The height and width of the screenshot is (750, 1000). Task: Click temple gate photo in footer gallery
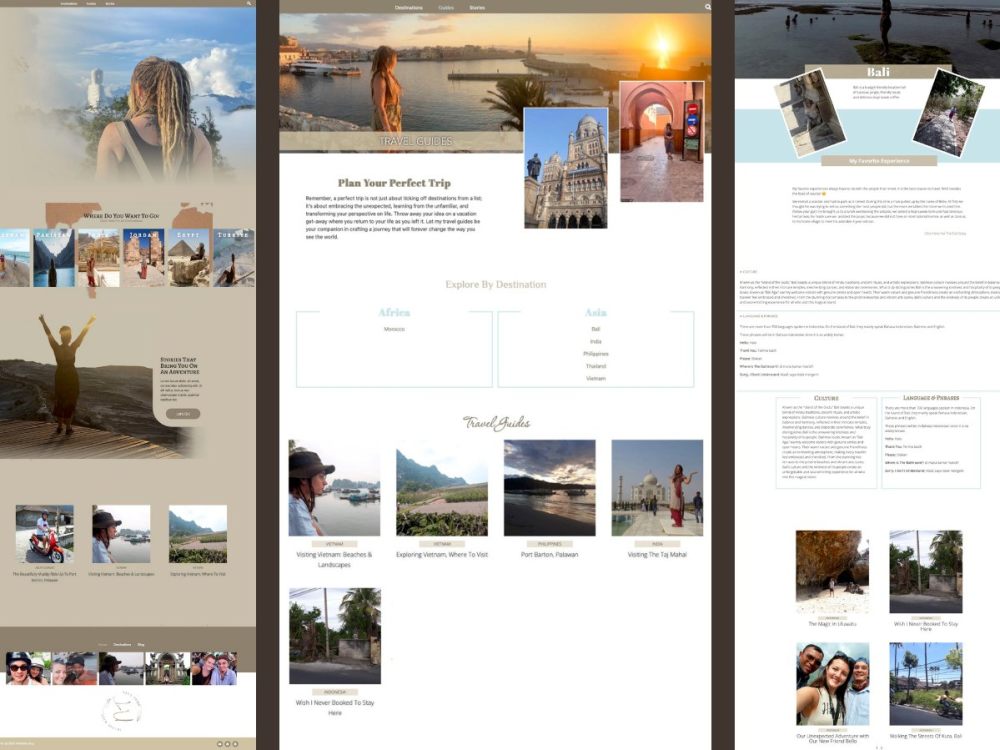(167, 668)
